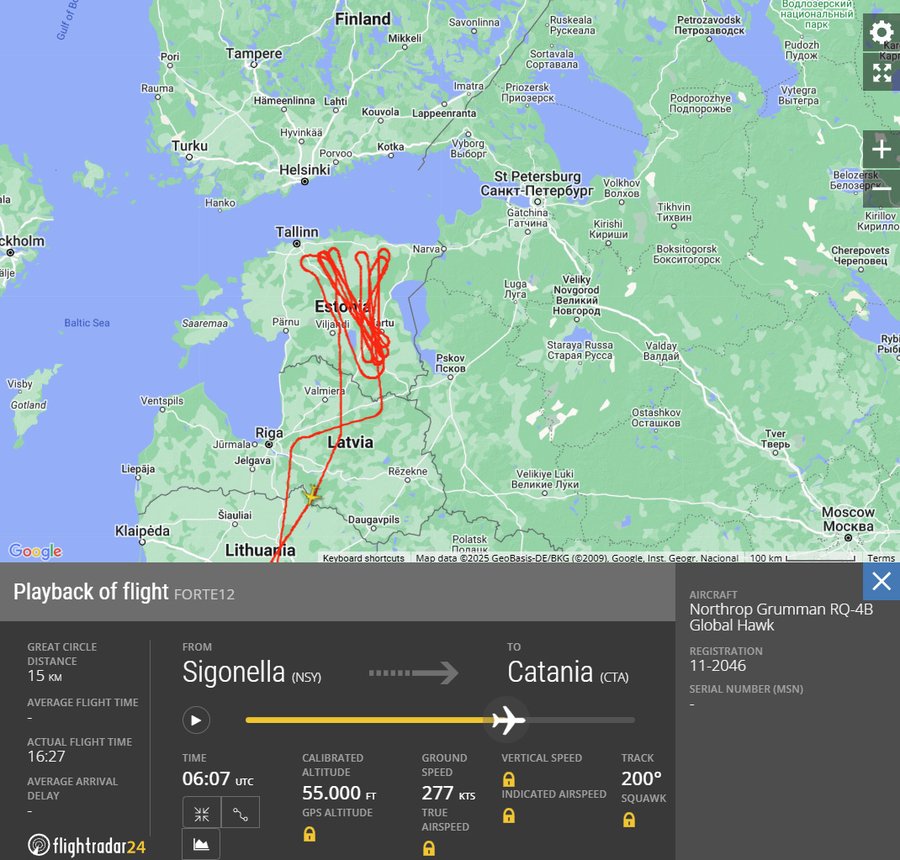Click calibrated altitude 55.000 FT value
Image resolution: width=900 pixels, height=860 pixels.
point(339,793)
